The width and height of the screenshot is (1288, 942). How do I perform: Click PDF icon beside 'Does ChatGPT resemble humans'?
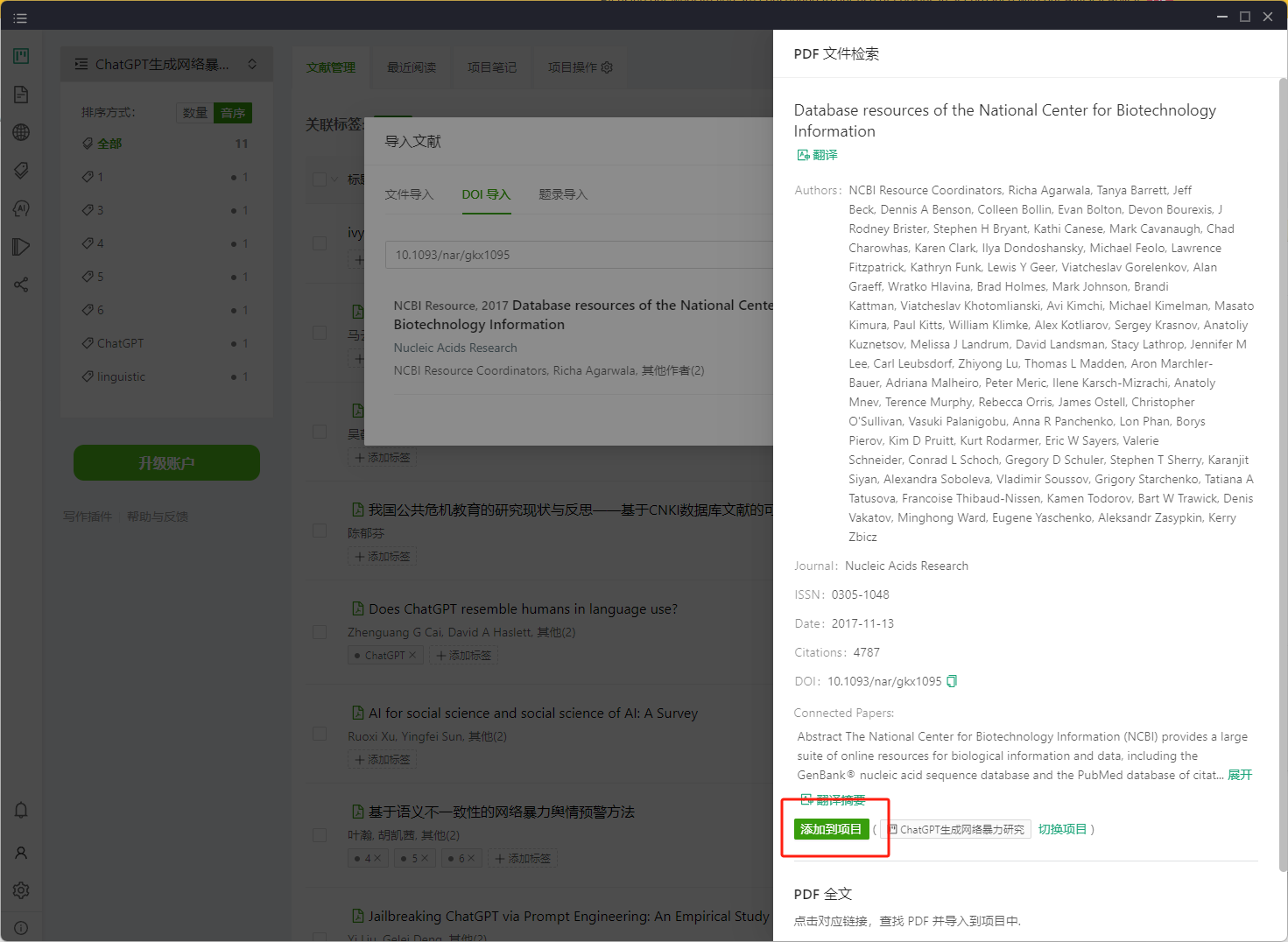point(357,608)
